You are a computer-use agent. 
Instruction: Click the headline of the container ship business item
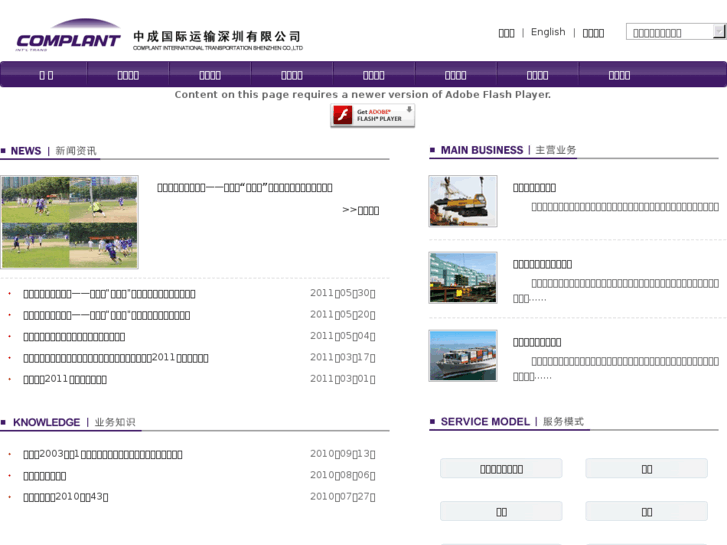coord(537,342)
